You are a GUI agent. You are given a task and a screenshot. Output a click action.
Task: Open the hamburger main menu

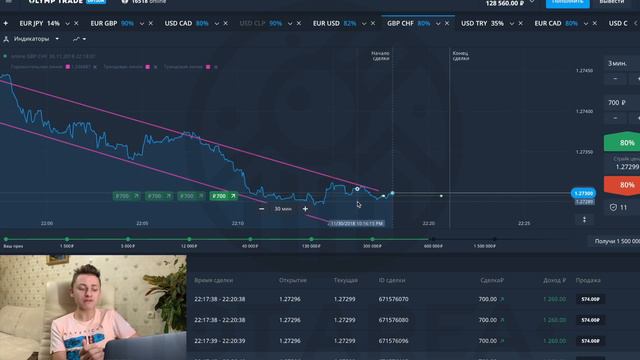[x=9, y=2]
